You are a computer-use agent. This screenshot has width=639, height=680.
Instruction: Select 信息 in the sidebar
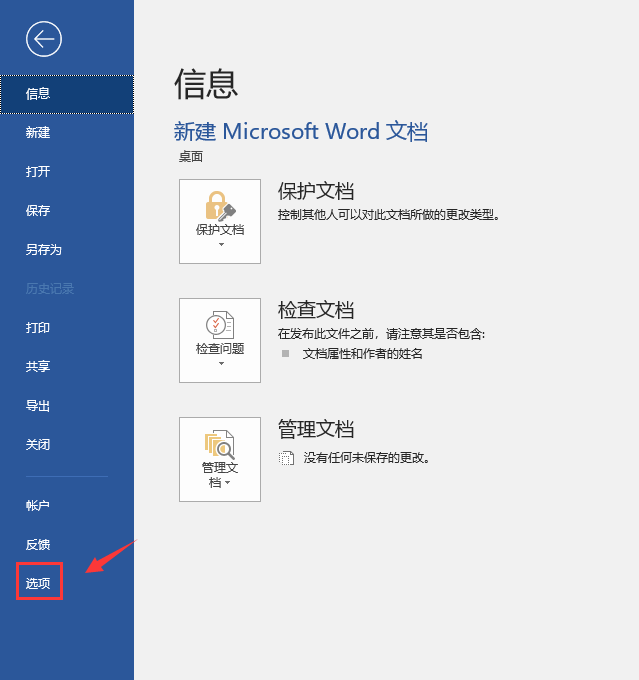tap(67, 94)
